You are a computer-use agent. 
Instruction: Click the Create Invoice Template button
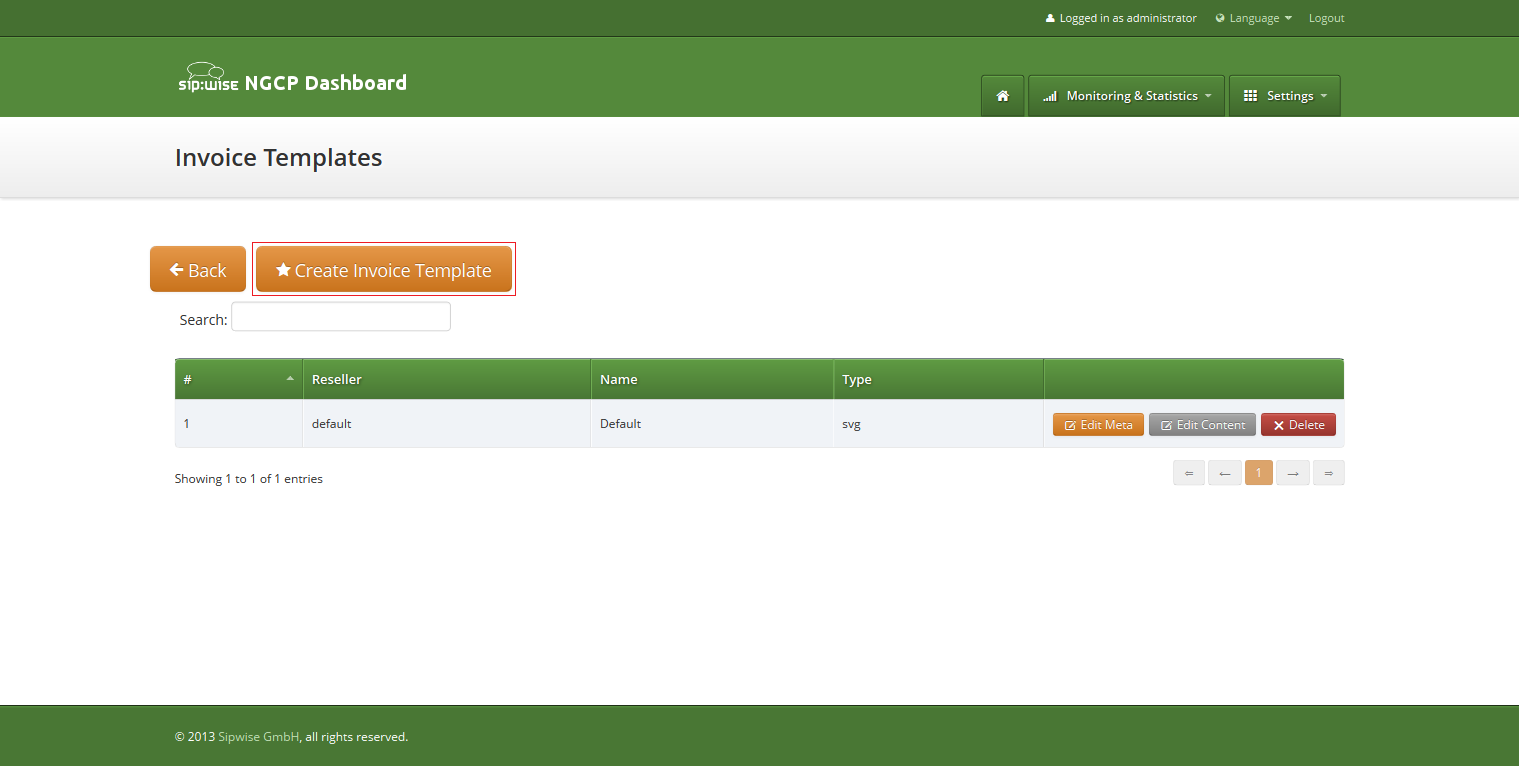point(384,269)
